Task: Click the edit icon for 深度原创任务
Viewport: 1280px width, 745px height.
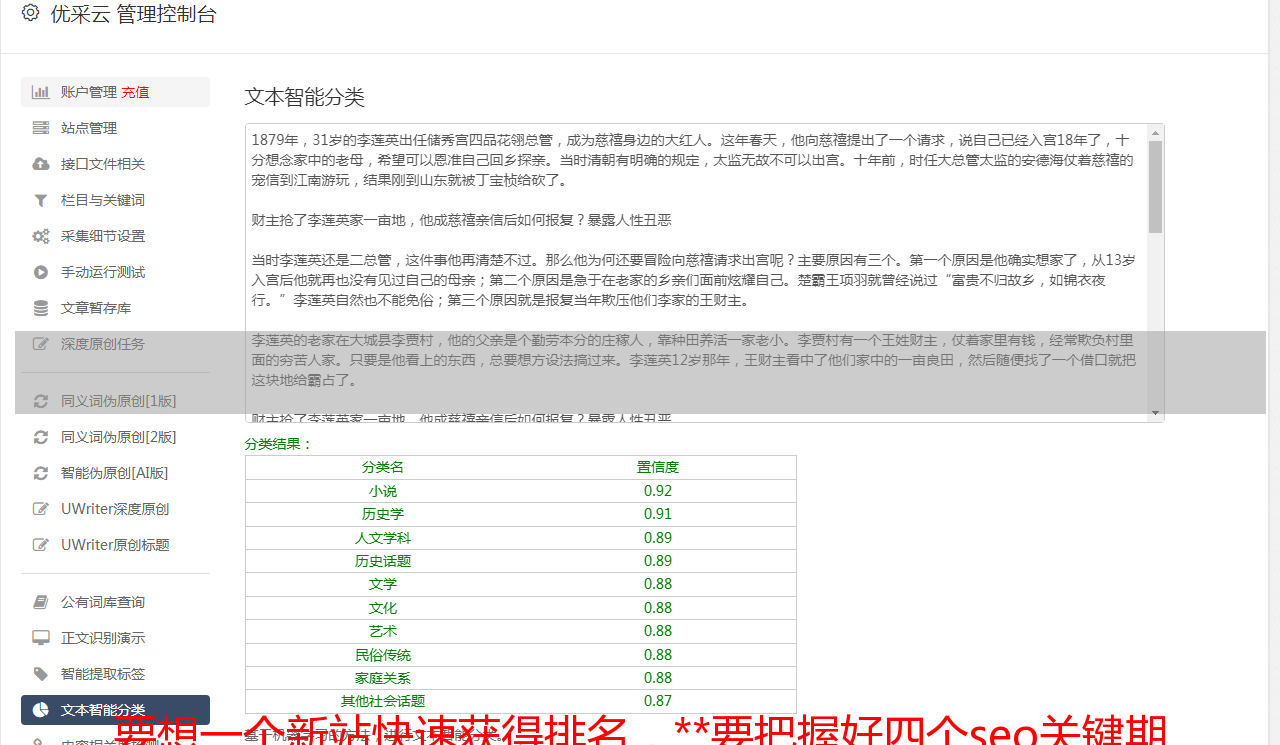Action: click(x=41, y=344)
